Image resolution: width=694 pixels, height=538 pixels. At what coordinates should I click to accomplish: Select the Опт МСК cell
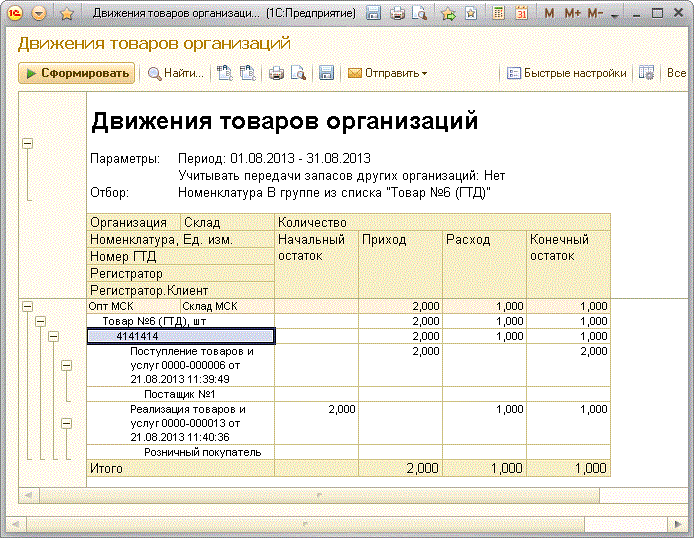[134, 306]
